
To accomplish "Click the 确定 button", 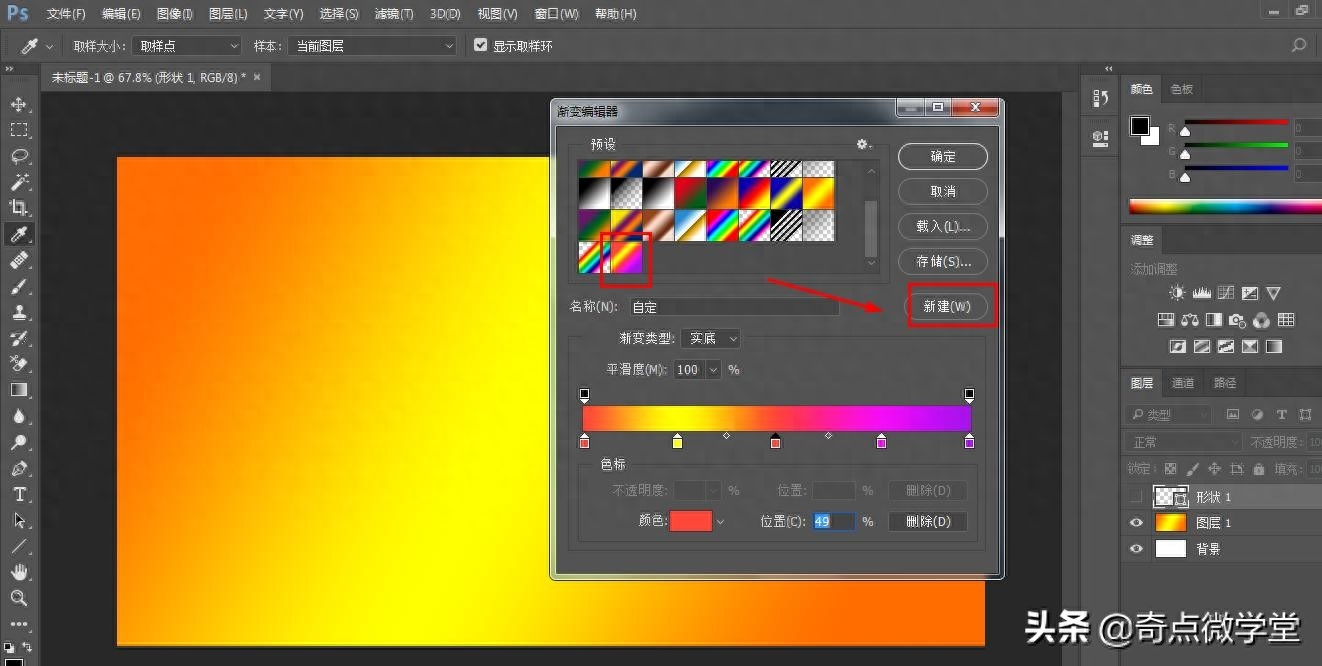I will click(x=942, y=156).
